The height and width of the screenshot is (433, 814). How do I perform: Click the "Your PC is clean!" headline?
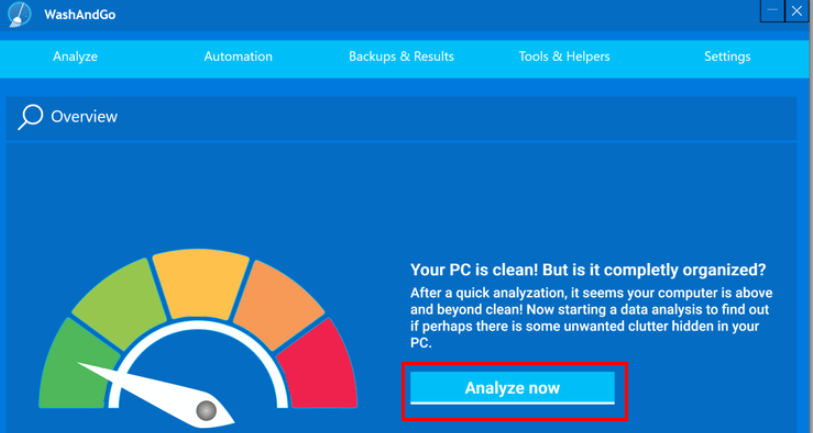click(588, 270)
